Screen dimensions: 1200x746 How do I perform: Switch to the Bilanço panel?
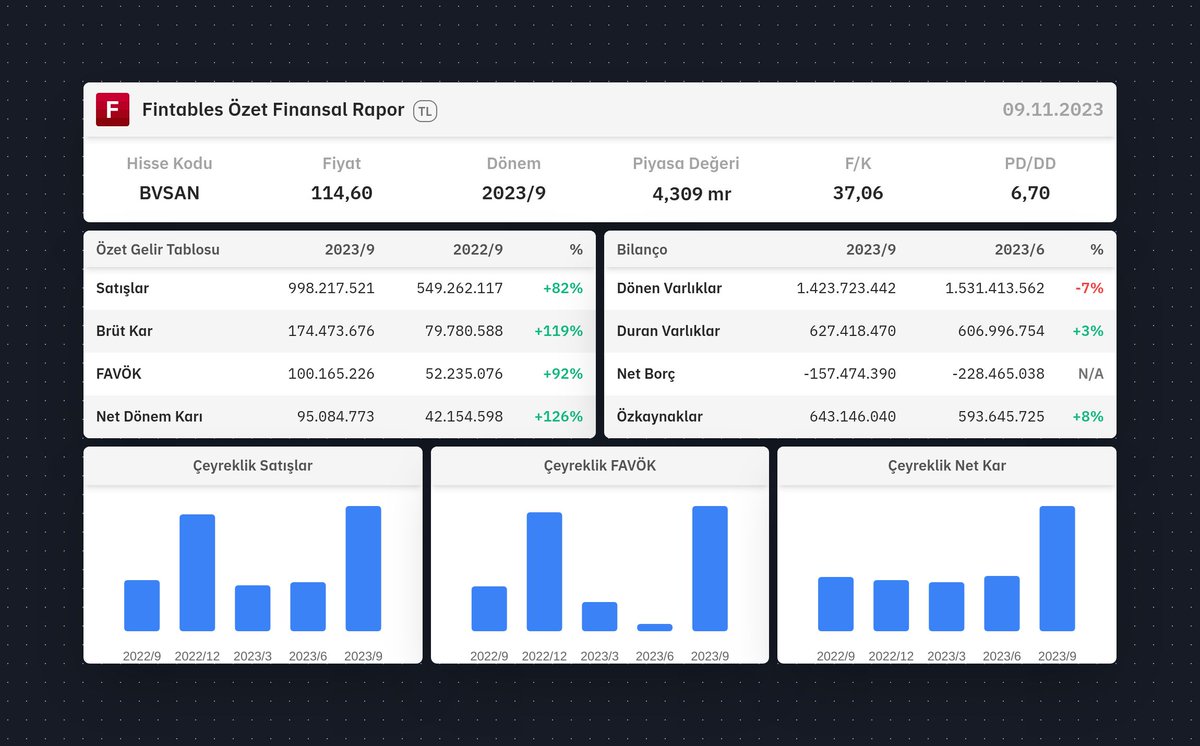[x=641, y=249]
